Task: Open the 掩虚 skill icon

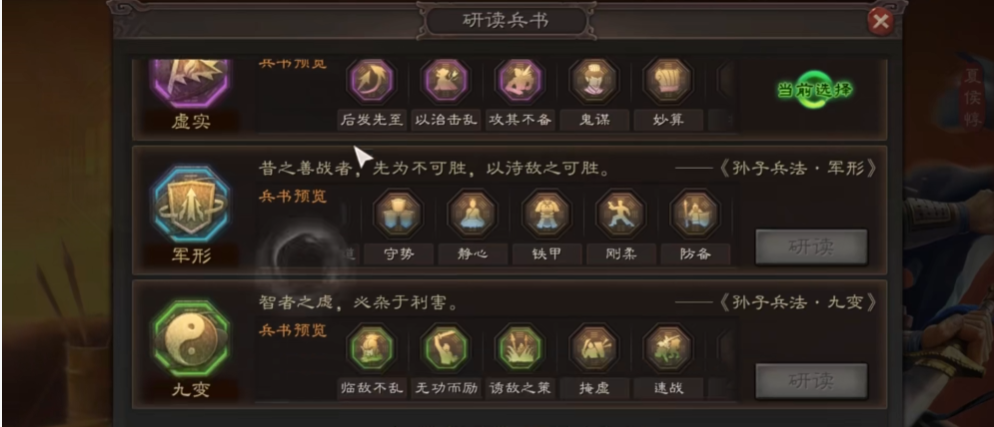Action: [594, 348]
